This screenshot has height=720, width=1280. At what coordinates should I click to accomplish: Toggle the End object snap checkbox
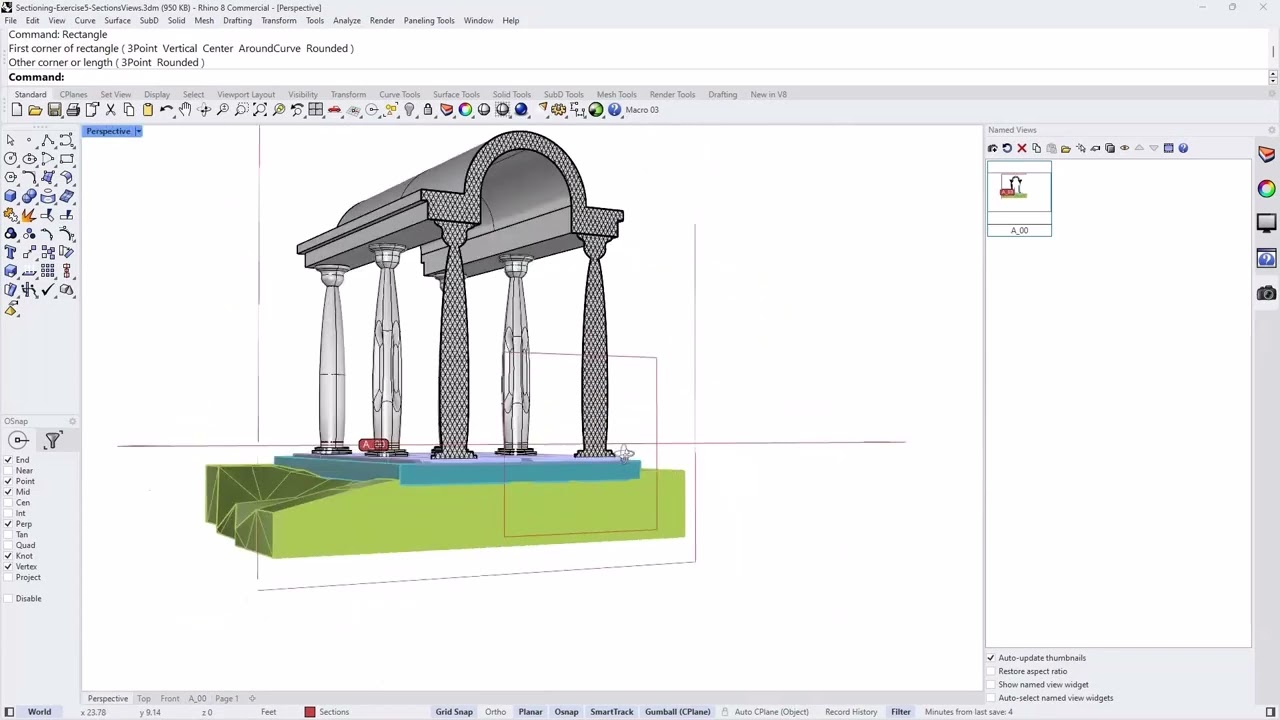coord(8,460)
